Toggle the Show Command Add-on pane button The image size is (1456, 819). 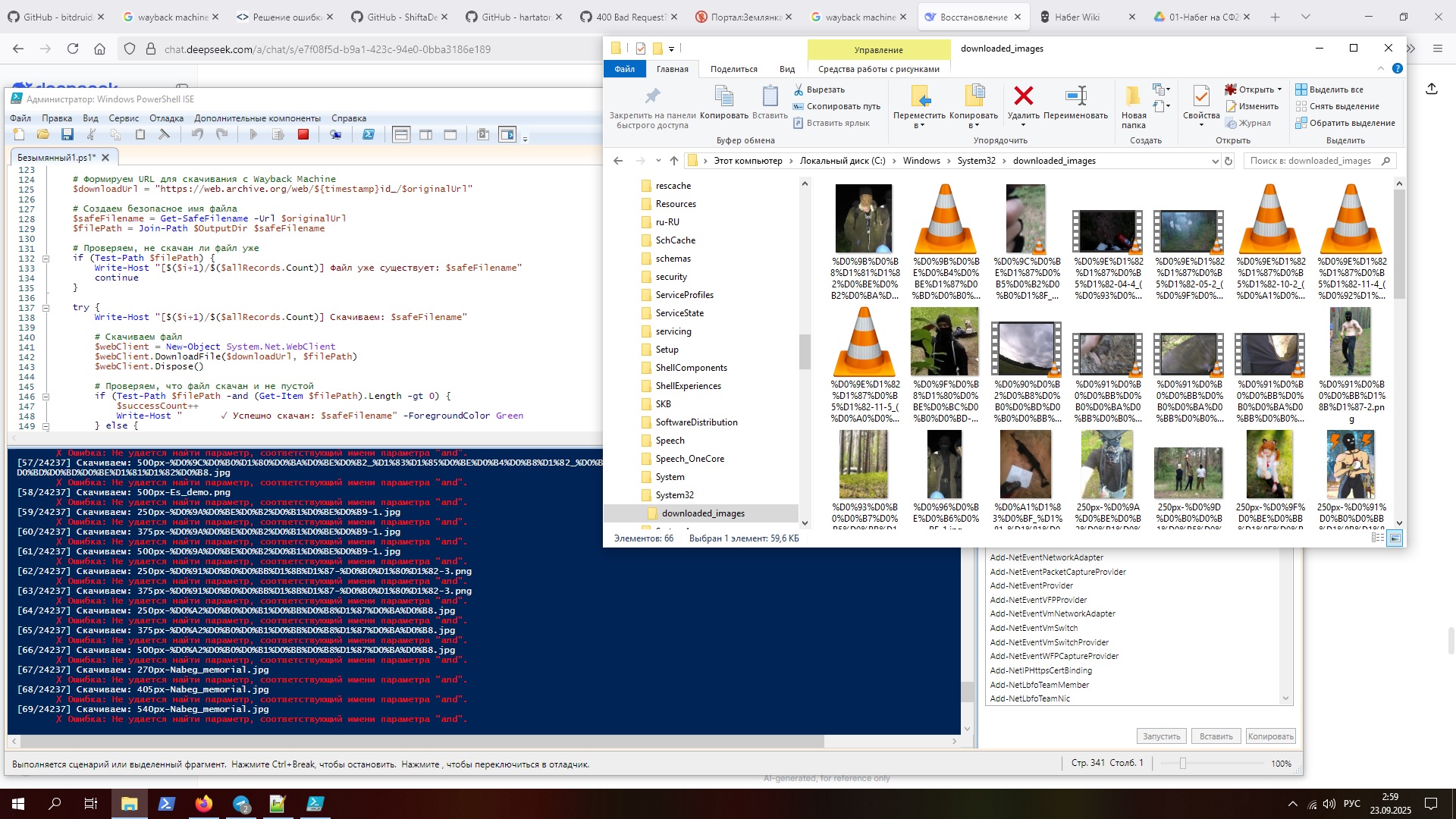click(507, 135)
